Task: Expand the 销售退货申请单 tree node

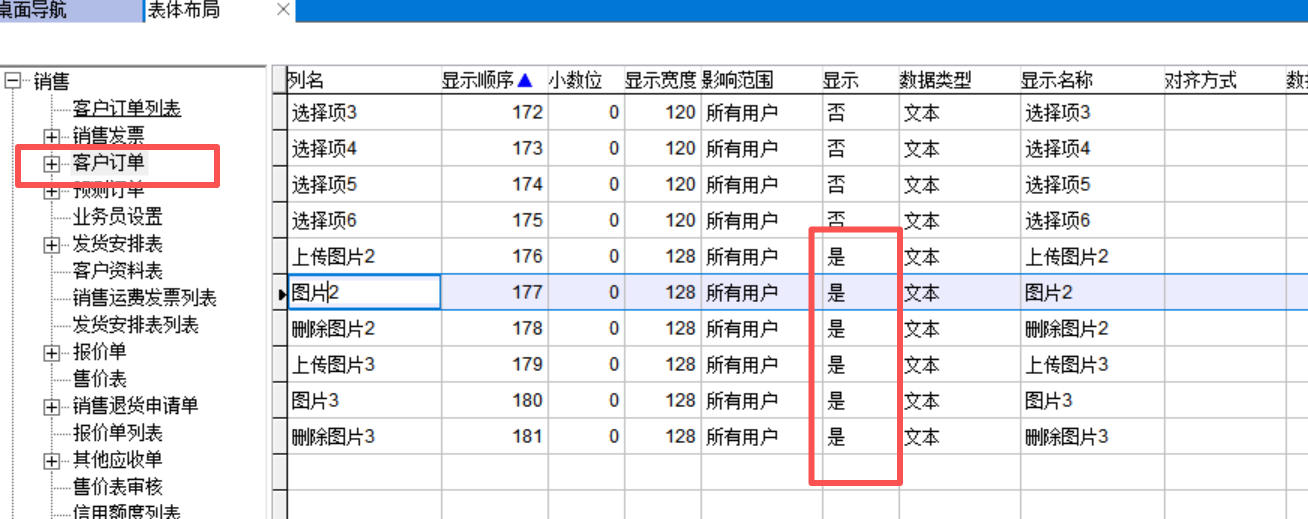Action: (51, 407)
